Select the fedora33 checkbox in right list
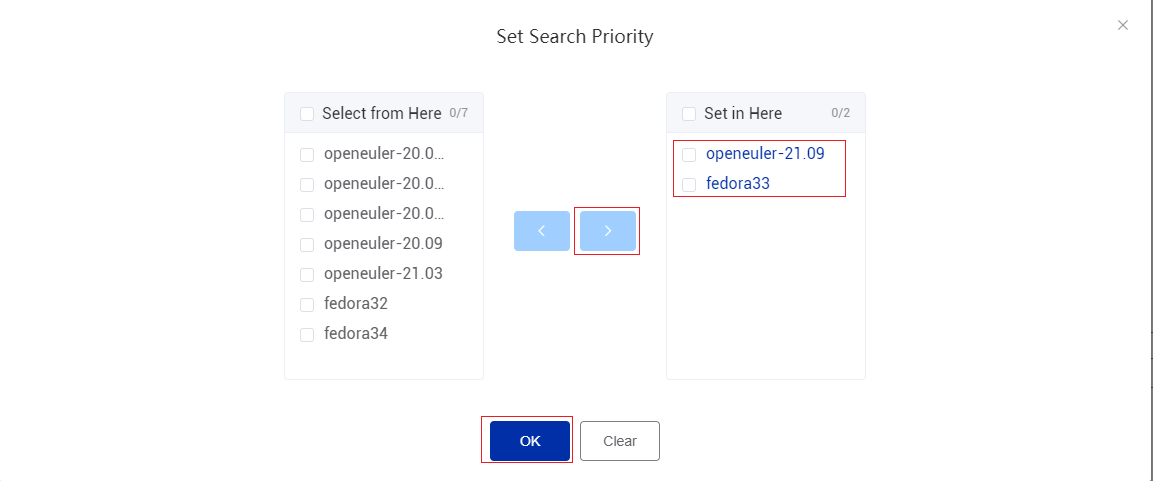This screenshot has height=481, width=1153. (x=689, y=185)
